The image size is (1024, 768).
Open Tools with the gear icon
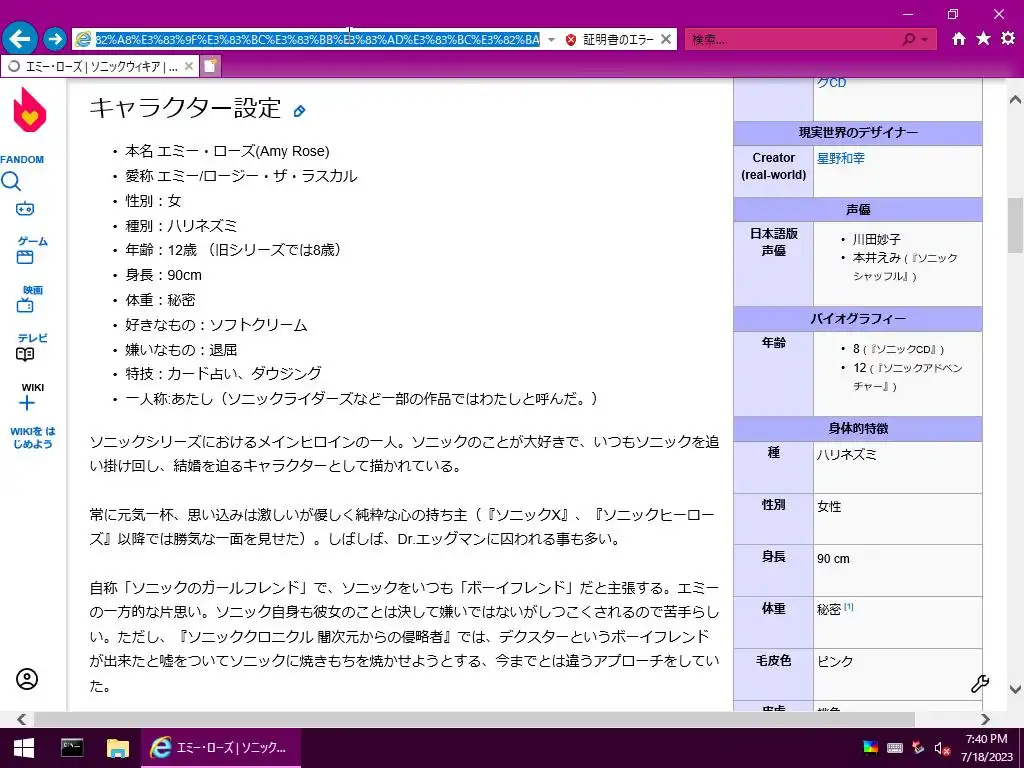tap(1008, 39)
